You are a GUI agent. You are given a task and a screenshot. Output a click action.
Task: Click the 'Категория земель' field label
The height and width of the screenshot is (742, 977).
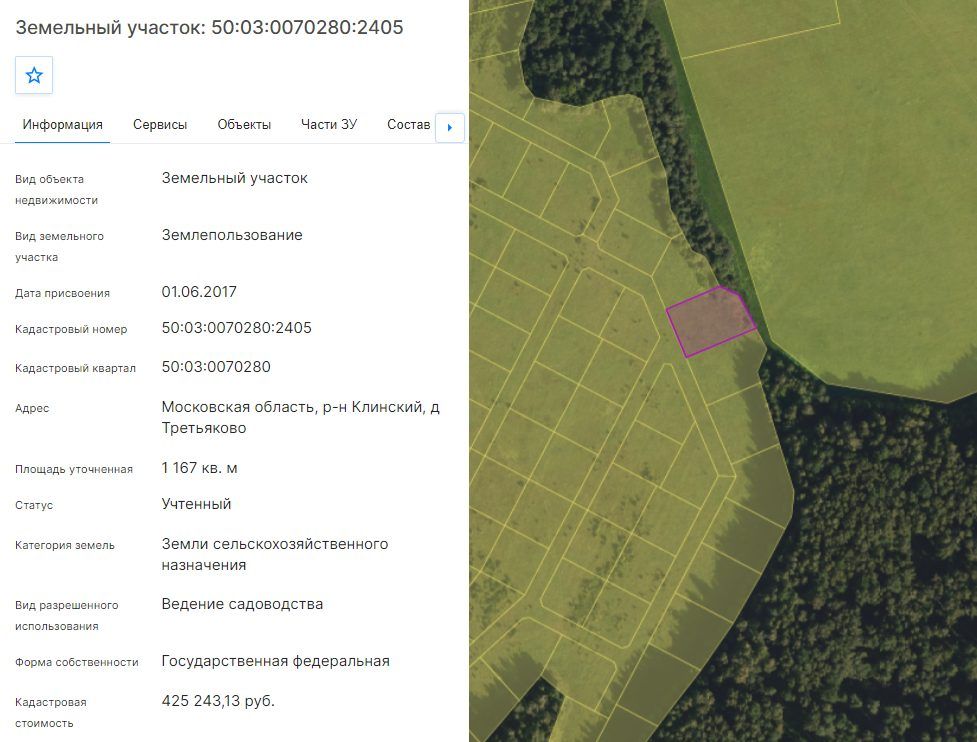[x=65, y=545]
